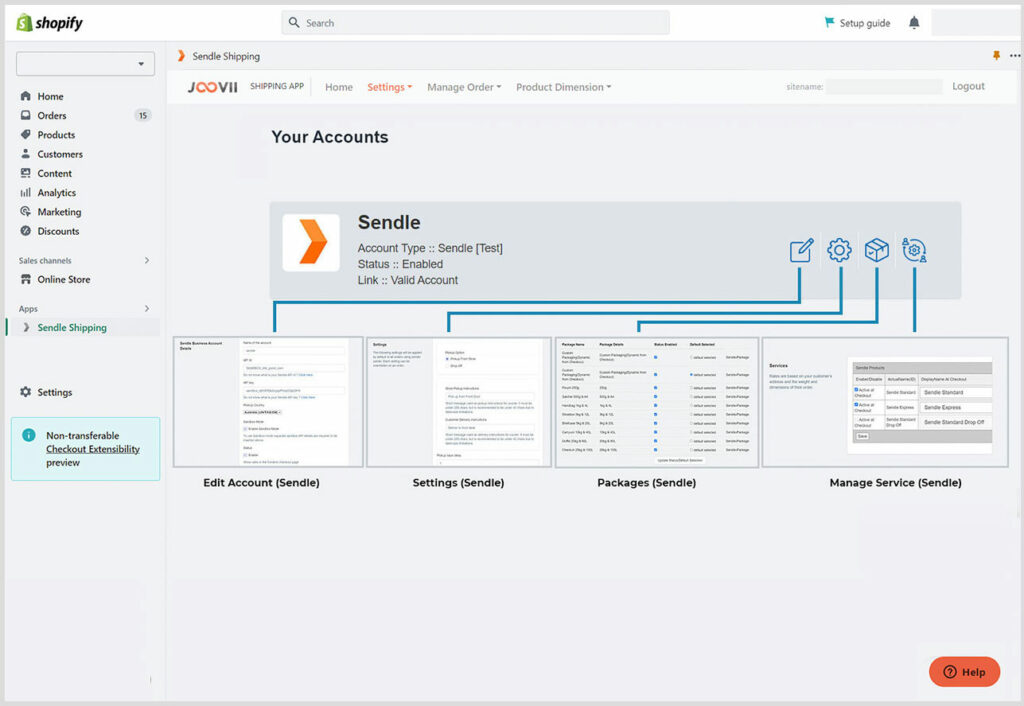
Task: Click the Sendle orange logo tile
Action: 311,242
